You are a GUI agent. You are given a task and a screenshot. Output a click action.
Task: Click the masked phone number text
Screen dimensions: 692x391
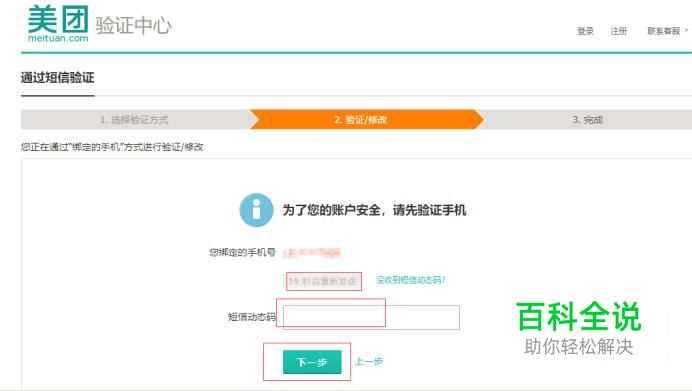click(x=311, y=252)
